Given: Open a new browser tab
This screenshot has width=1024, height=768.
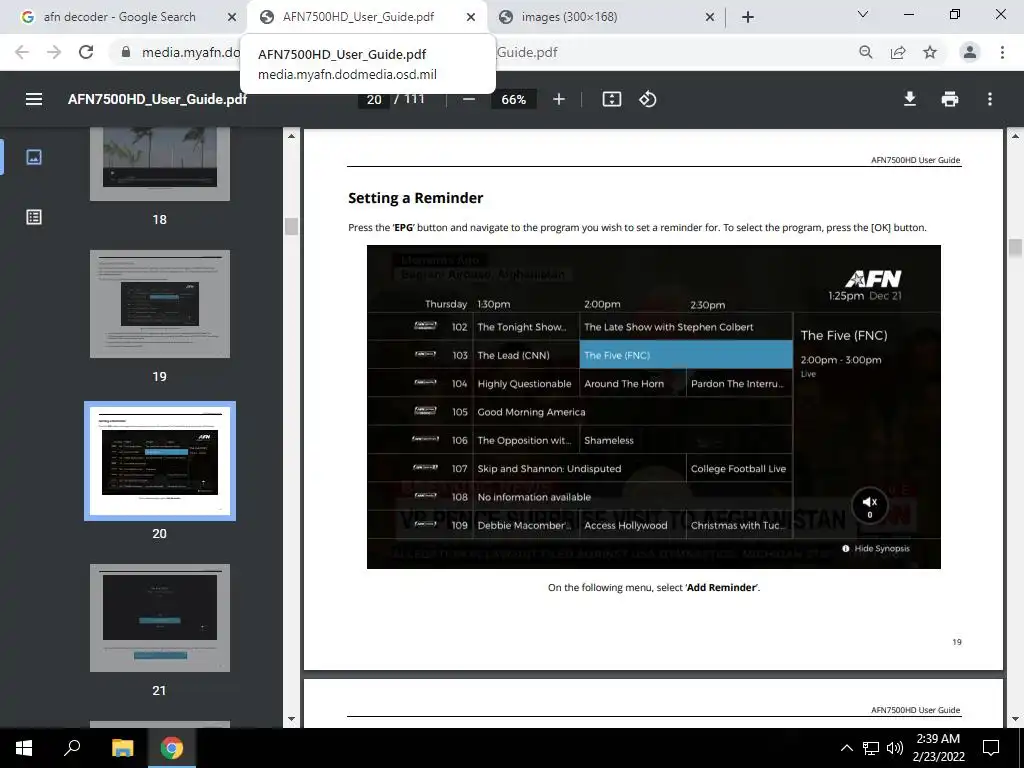Looking at the screenshot, I should [x=748, y=17].
